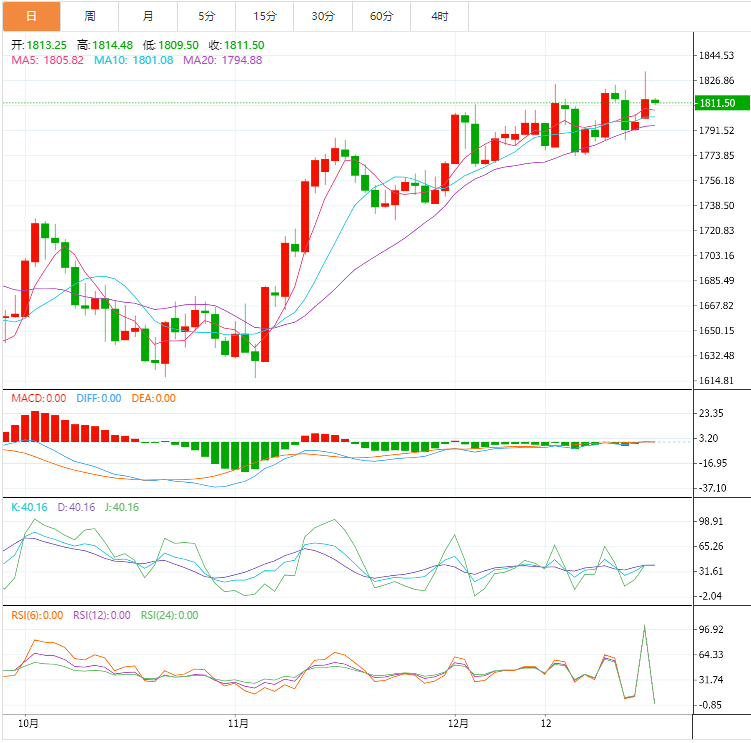This screenshot has width=751, height=743.
Task: Click the MA5 indicator label
Action: (x=47, y=60)
